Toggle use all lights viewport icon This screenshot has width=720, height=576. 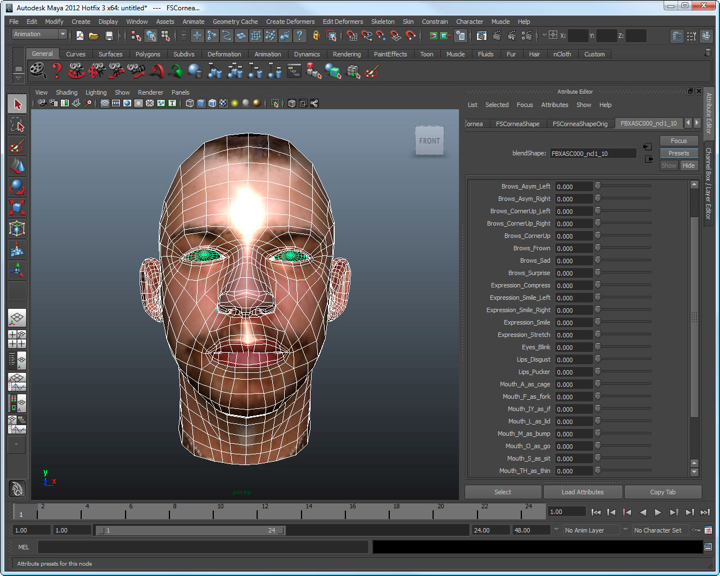(x=235, y=103)
